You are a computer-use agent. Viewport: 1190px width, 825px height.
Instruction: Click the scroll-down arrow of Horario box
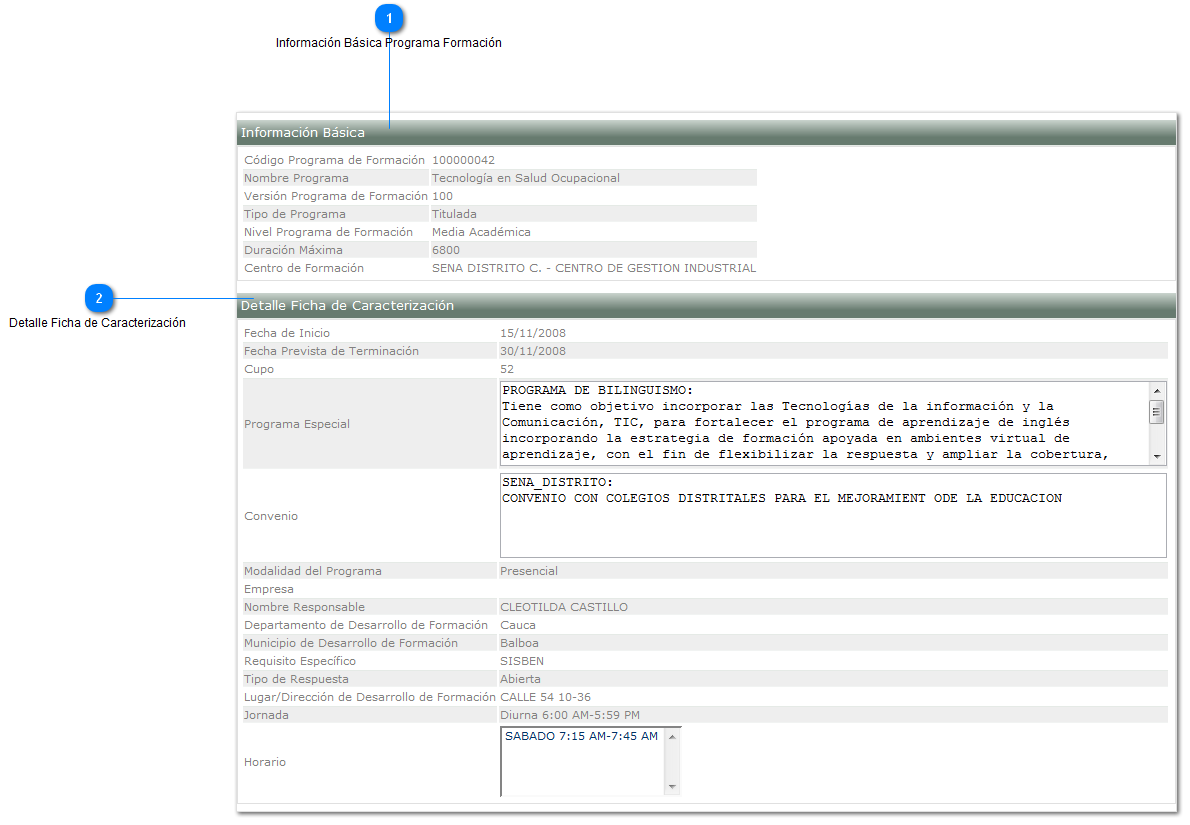click(671, 787)
